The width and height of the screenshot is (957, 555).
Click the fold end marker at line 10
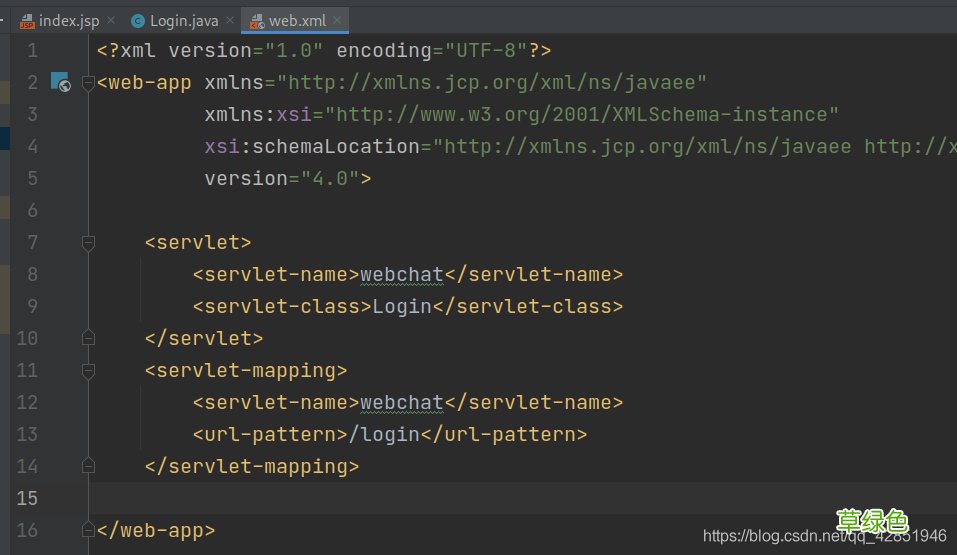(x=88, y=338)
